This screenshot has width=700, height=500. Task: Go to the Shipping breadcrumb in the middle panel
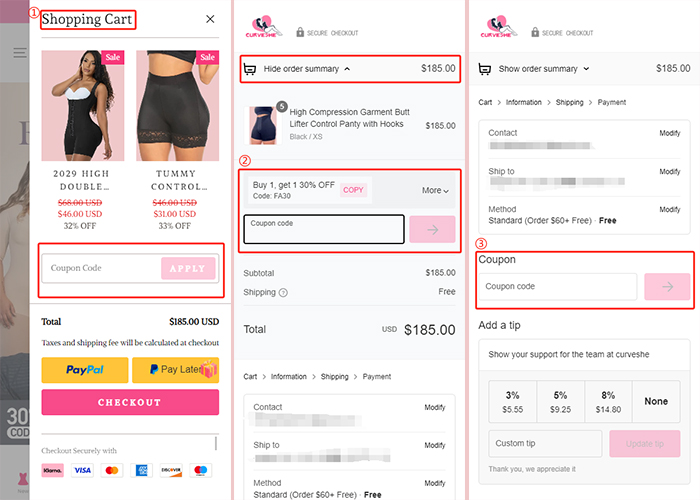(334, 376)
